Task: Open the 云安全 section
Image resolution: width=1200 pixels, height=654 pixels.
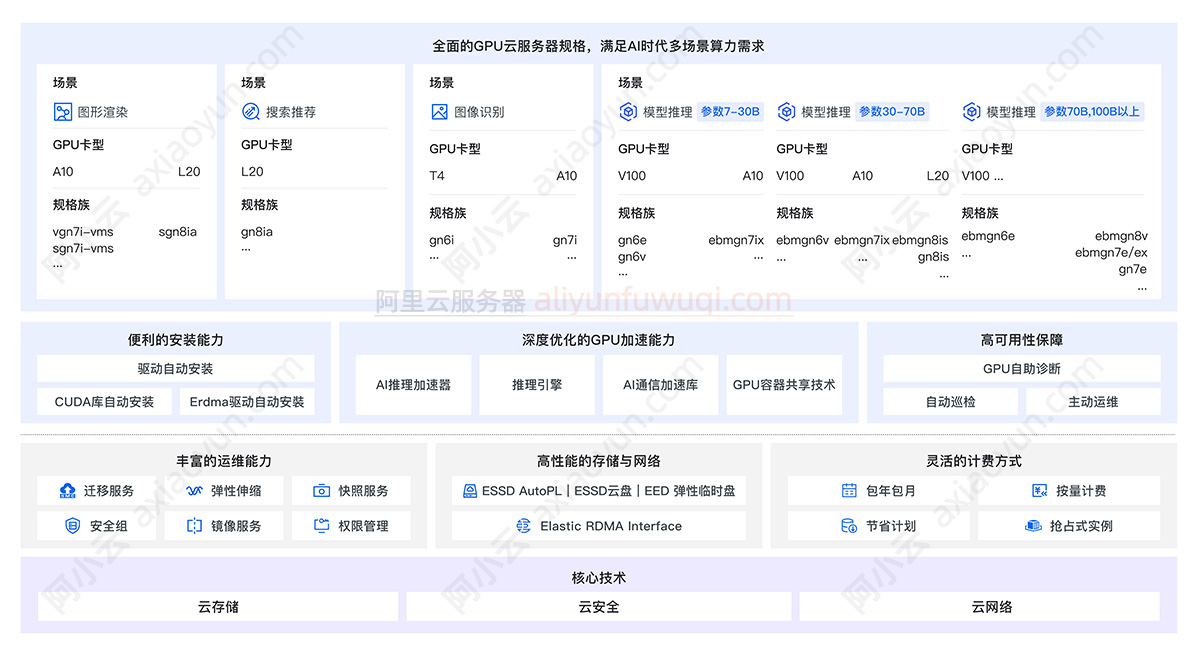Action: point(599,606)
